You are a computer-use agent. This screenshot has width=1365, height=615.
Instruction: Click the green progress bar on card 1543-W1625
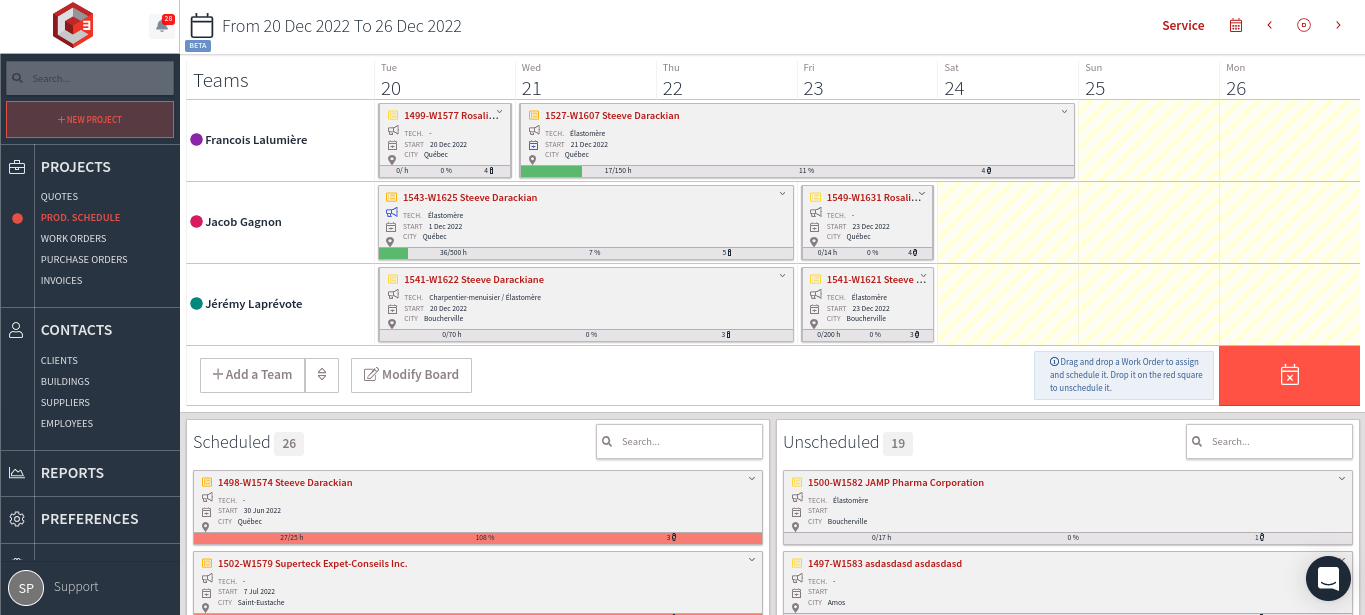(394, 253)
